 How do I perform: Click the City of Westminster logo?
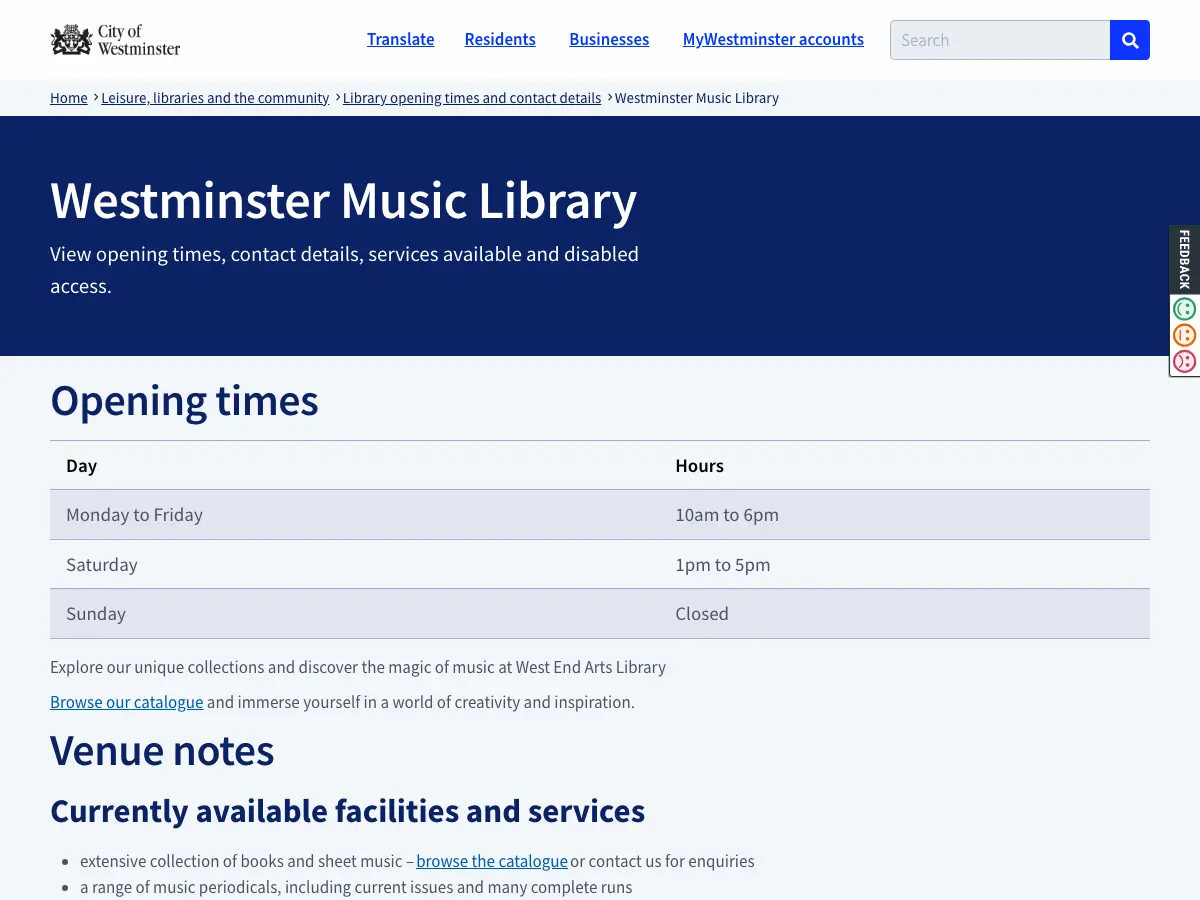(x=116, y=40)
